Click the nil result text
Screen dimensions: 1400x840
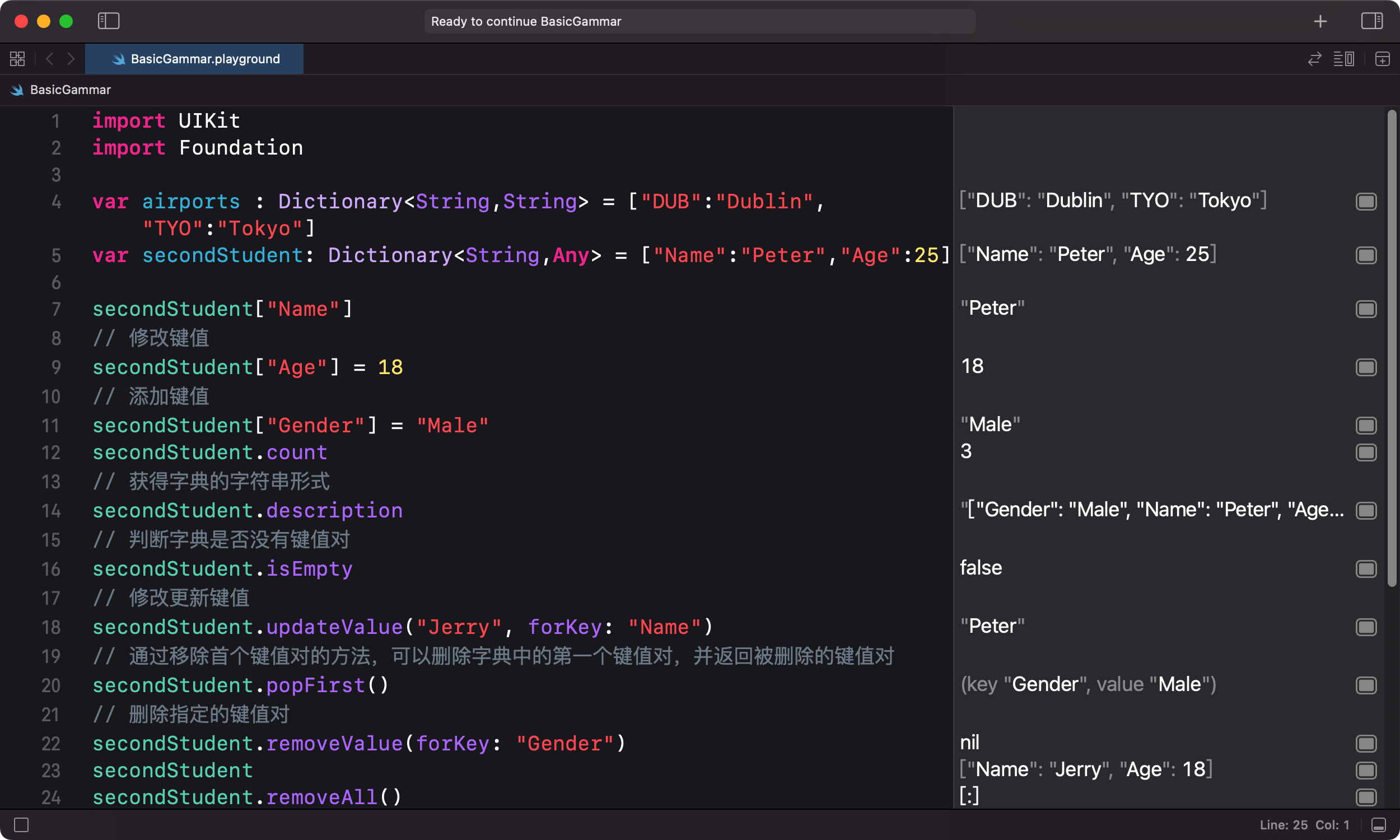tap(970, 743)
